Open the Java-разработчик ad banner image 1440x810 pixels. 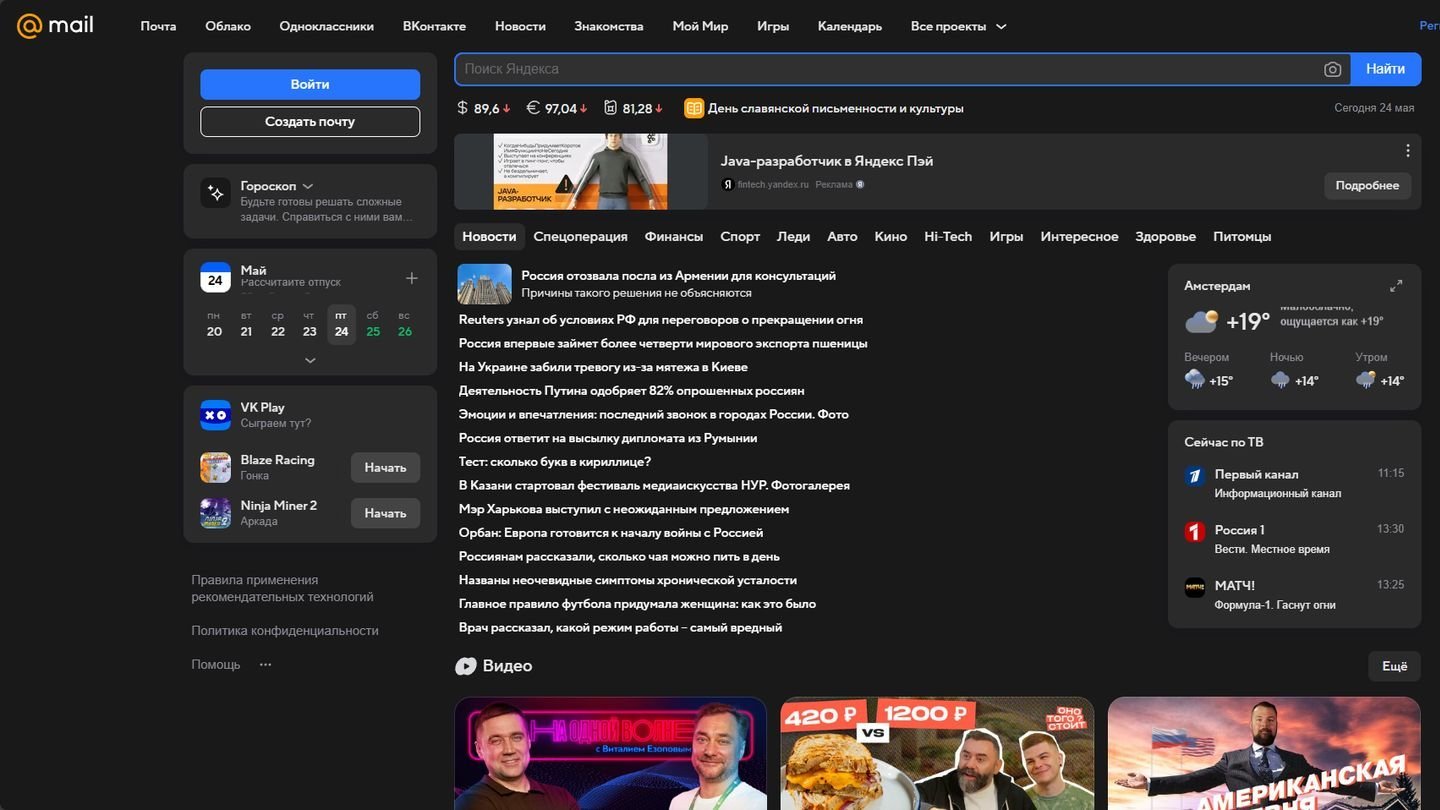(581, 172)
